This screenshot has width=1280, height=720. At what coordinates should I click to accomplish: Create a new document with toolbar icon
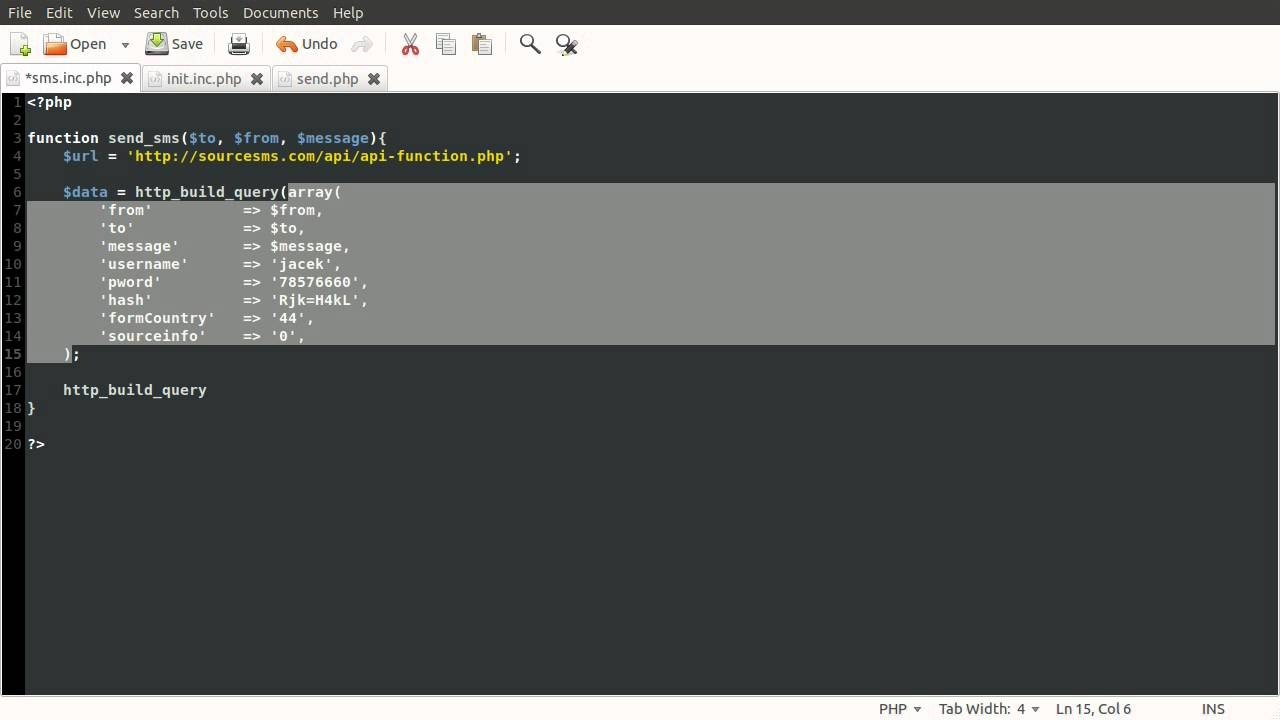pyautogui.click(x=20, y=44)
